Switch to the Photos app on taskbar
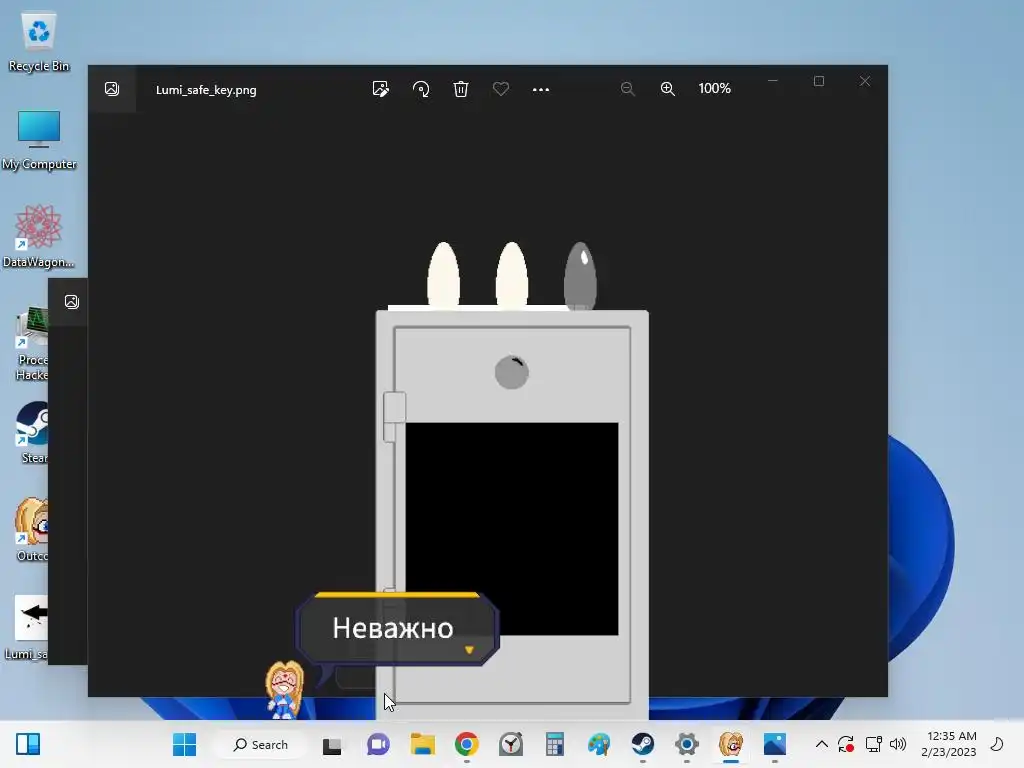Viewport: 1024px width, 768px height. 775,744
